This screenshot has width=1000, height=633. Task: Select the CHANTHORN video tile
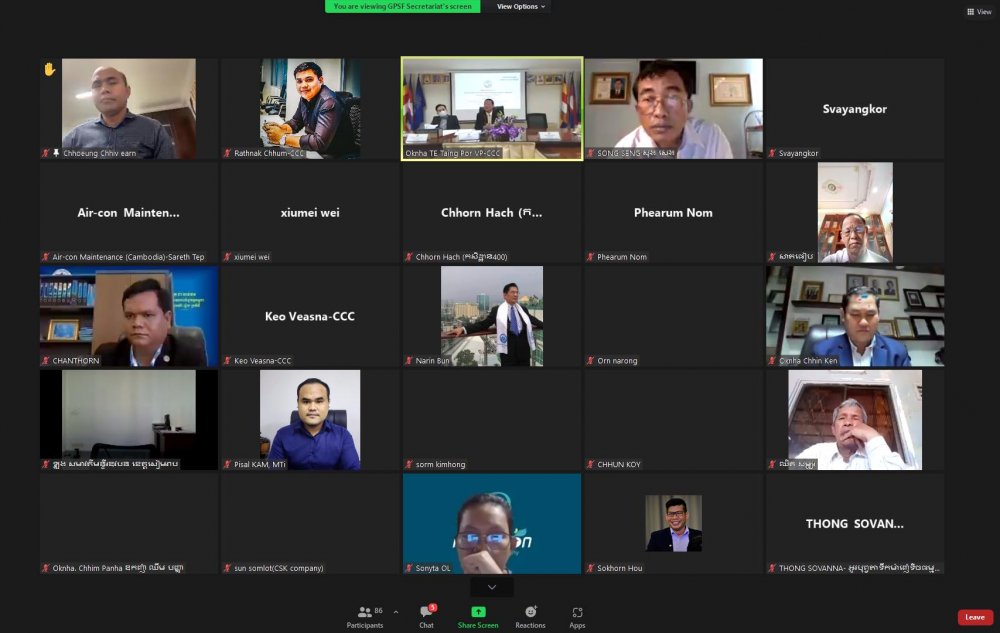[129, 315]
